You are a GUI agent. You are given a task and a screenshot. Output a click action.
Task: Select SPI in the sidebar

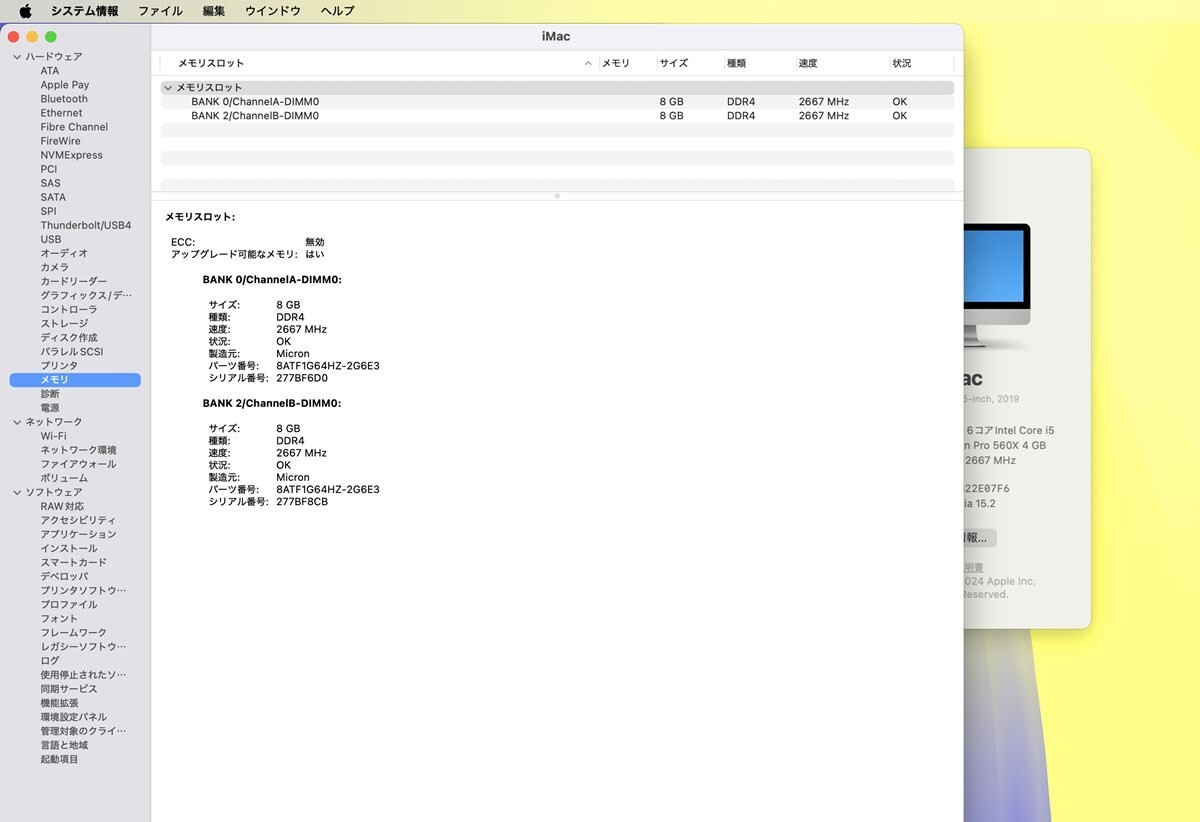[49, 211]
